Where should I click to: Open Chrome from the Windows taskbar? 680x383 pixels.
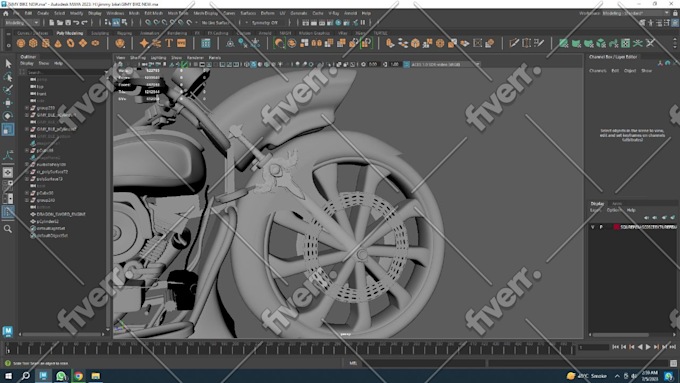(x=78, y=376)
